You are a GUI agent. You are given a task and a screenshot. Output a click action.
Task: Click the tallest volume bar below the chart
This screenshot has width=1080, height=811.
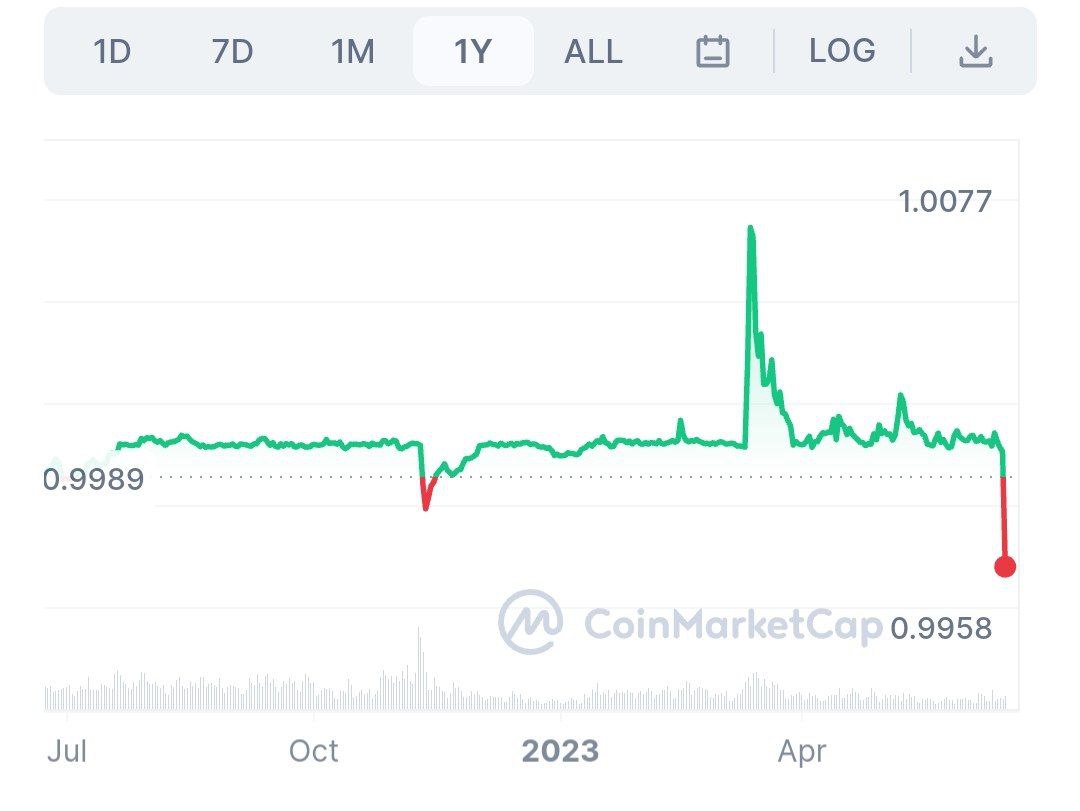[x=418, y=665]
